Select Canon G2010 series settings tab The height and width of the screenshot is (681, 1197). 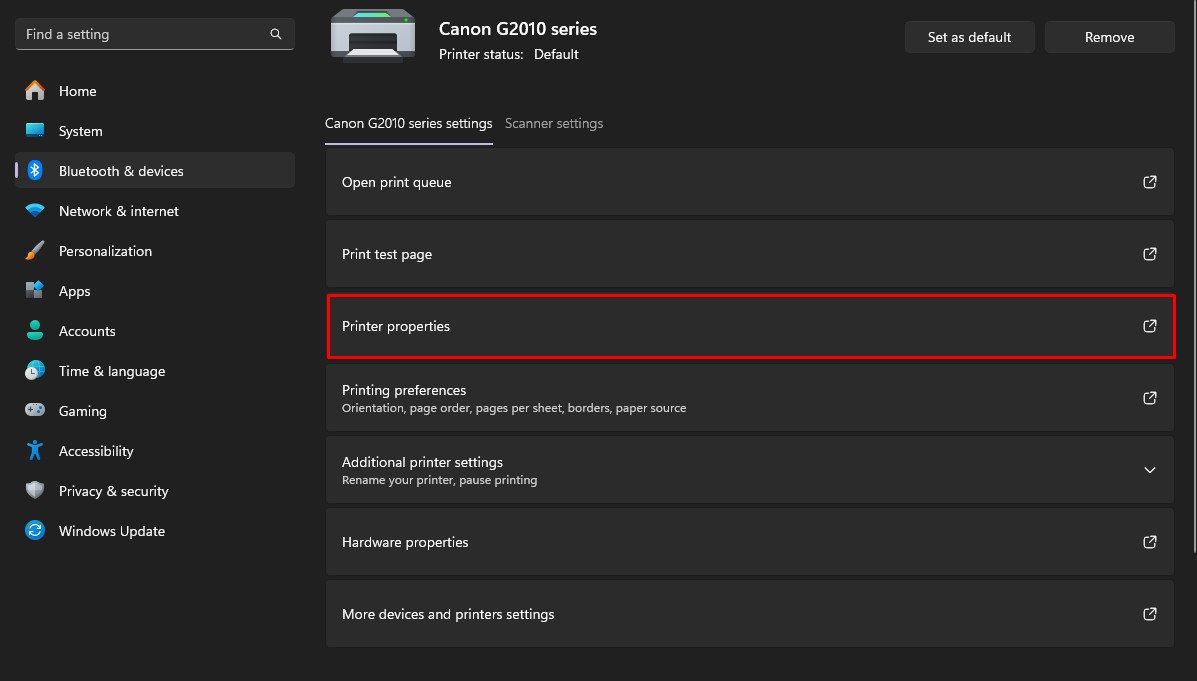[x=408, y=124]
